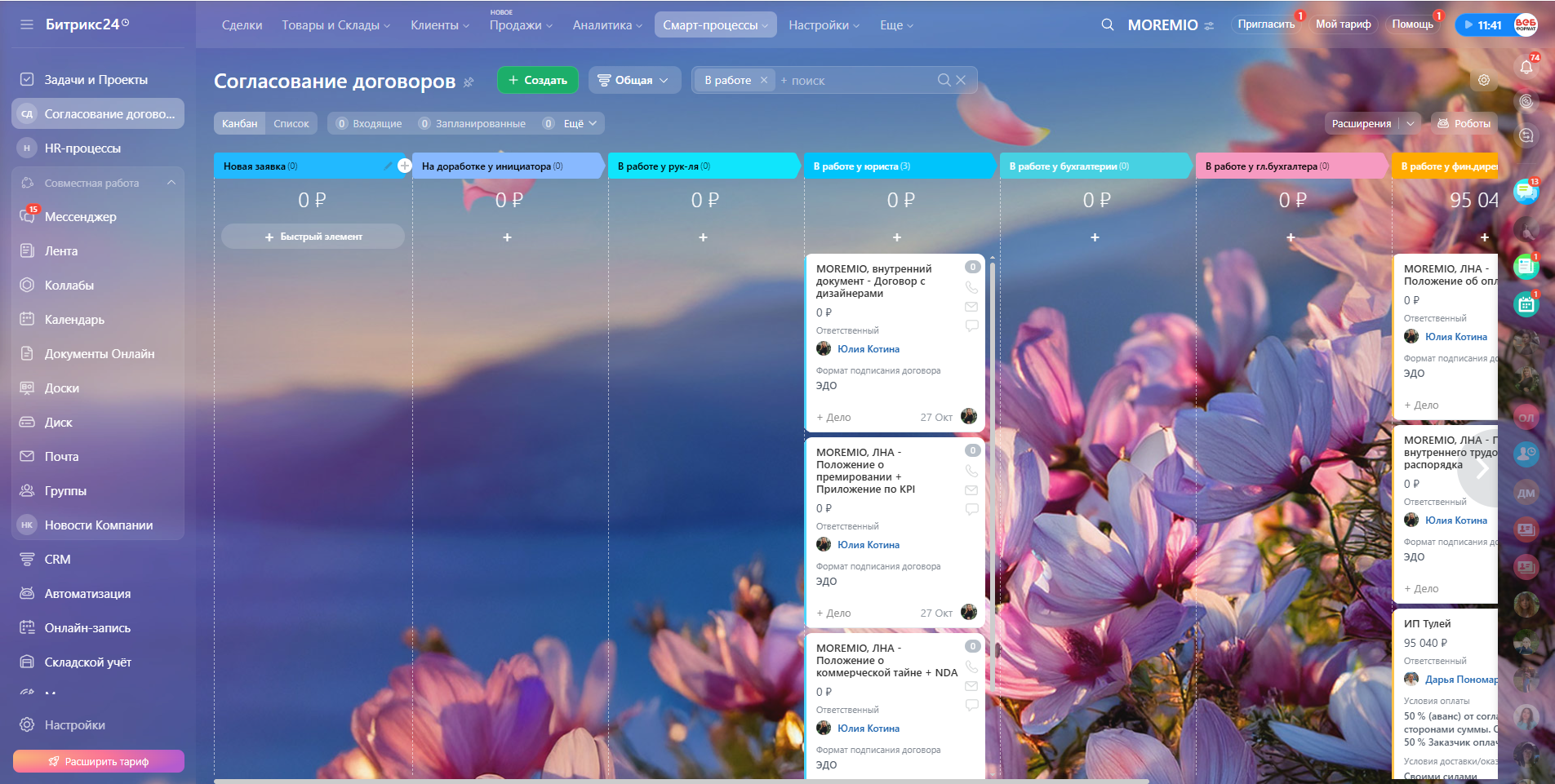Image resolution: width=1555 pixels, height=784 pixels.
Task: Click the green Создать button
Action: (537, 80)
